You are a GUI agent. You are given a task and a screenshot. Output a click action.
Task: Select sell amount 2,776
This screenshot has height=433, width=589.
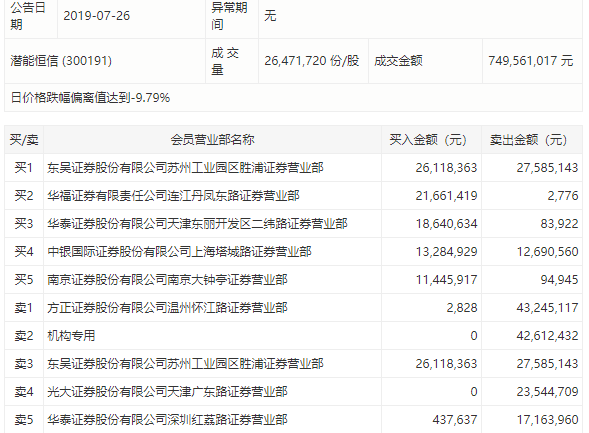(x=563, y=196)
